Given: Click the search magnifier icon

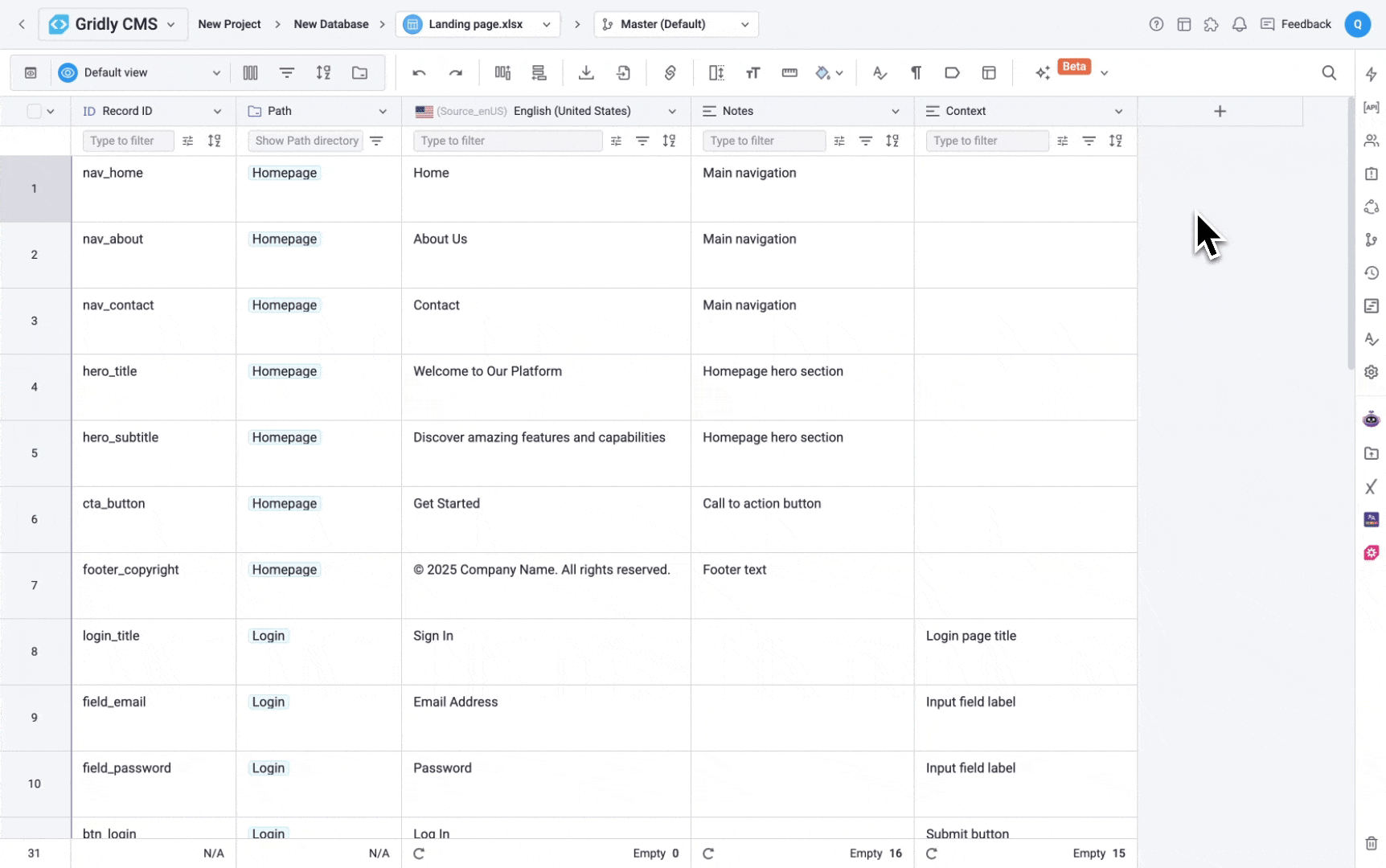Looking at the screenshot, I should click(1329, 73).
